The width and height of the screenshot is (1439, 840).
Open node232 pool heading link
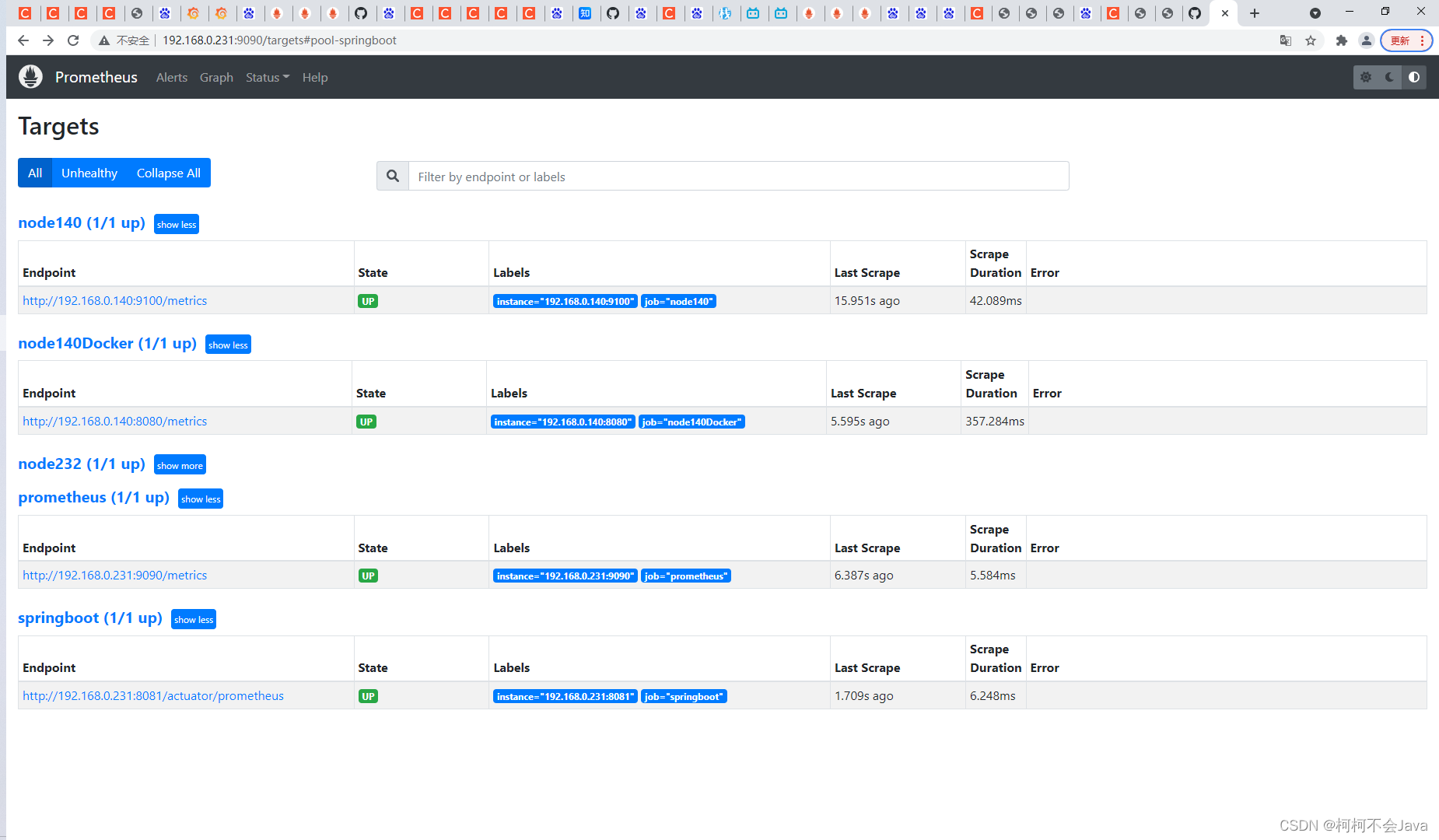tap(82, 464)
